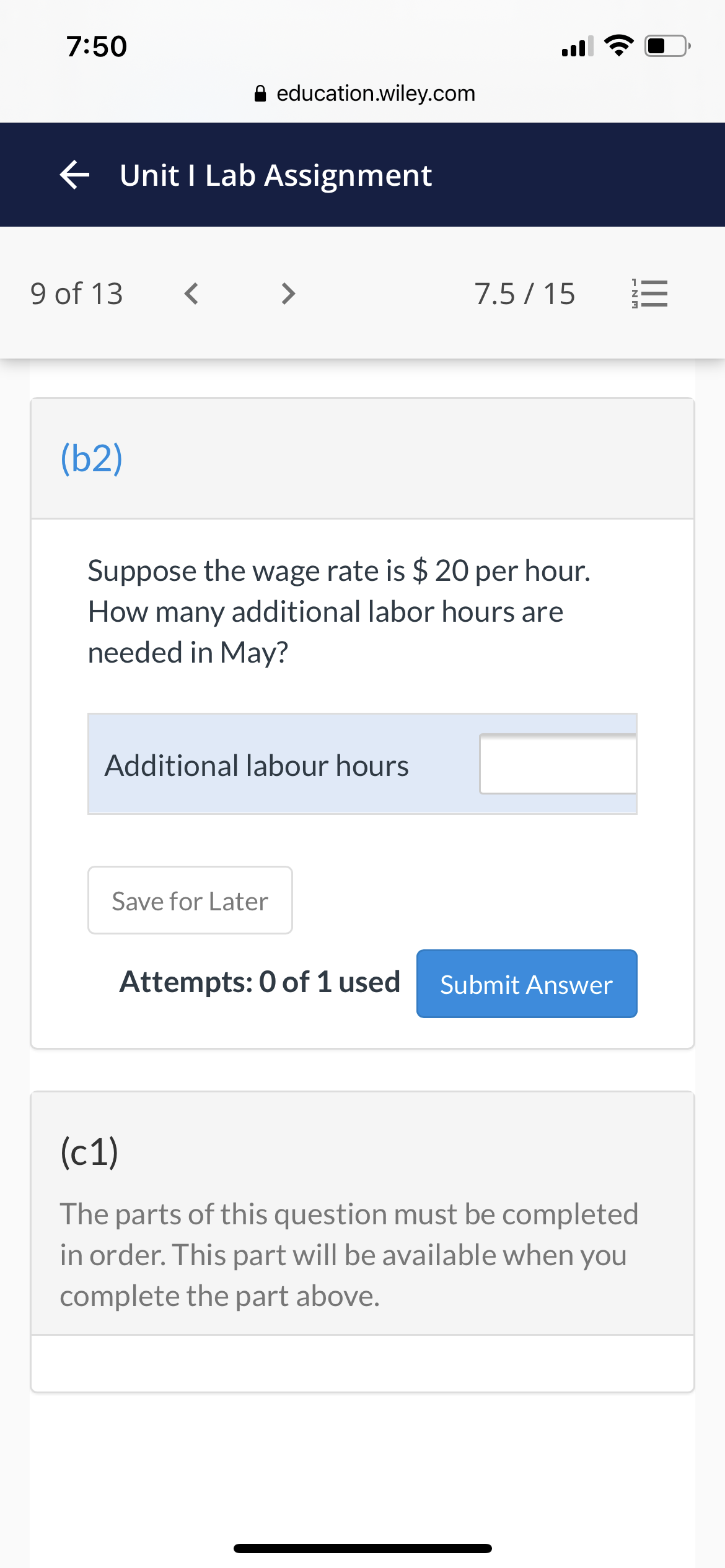The height and width of the screenshot is (1568, 725).
Task: Tap the 7.5 / 15 score display
Action: point(525,294)
